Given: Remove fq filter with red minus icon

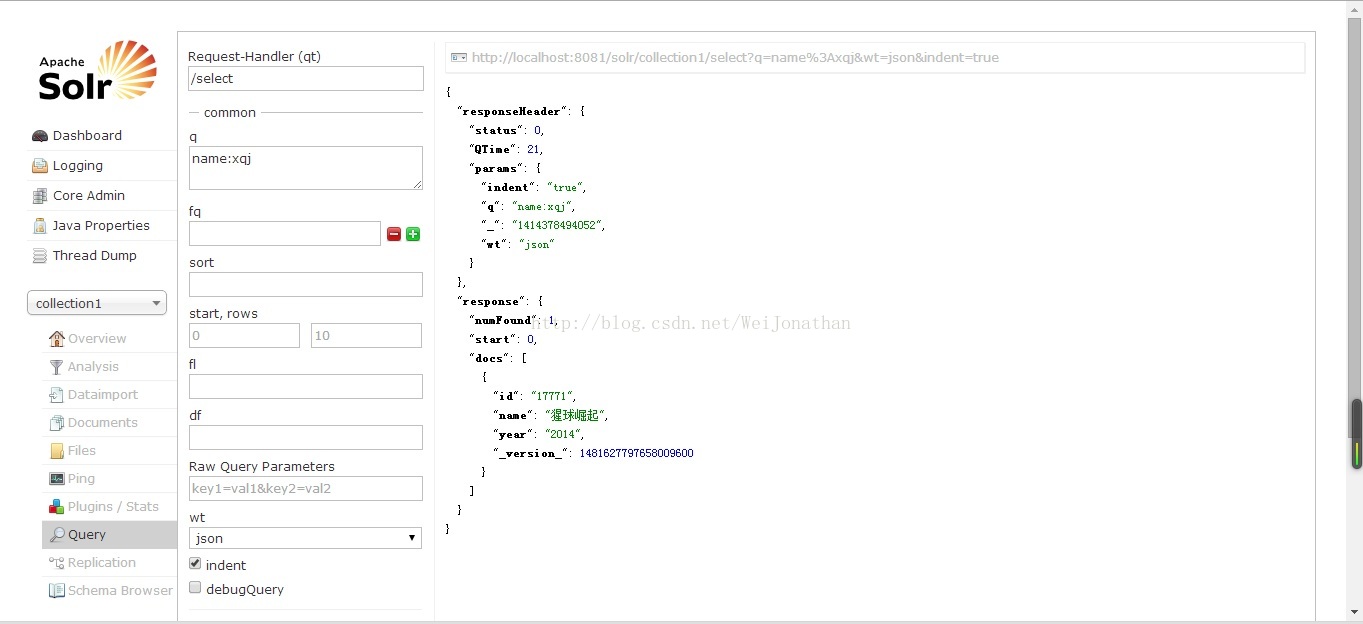Looking at the screenshot, I should click(x=394, y=234).
